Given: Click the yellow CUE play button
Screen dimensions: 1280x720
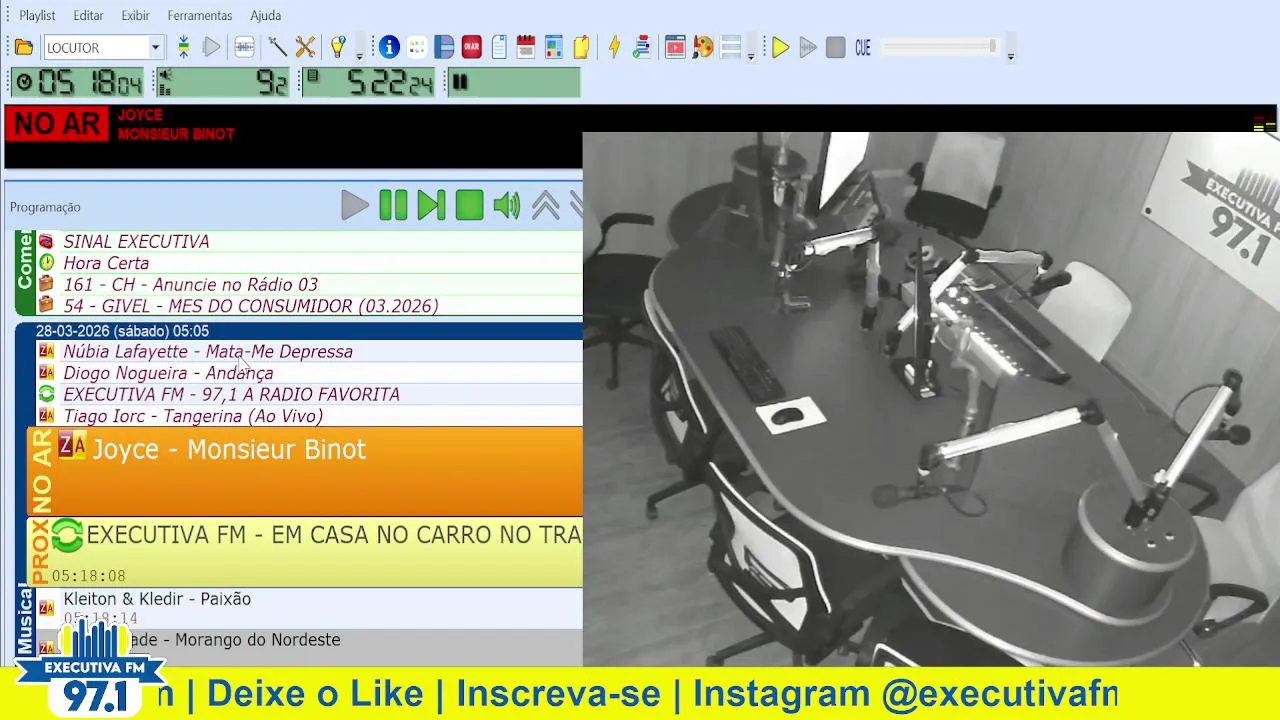Looking at the screenshot, I should (780, 47).
